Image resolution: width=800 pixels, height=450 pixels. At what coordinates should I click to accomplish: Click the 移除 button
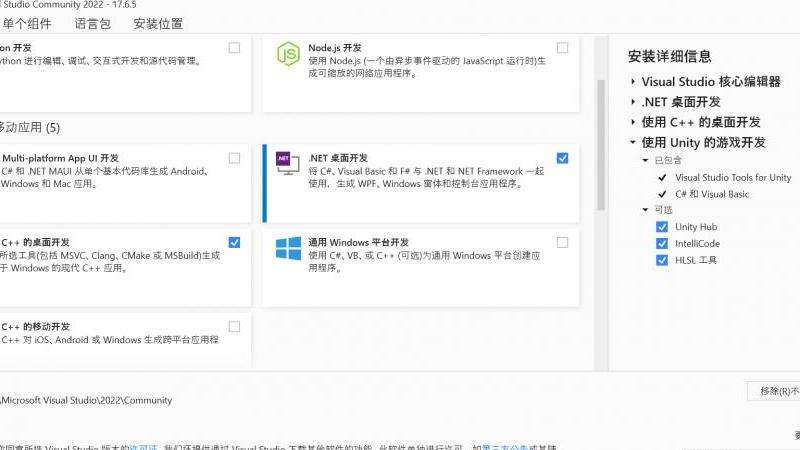[777, 391]
